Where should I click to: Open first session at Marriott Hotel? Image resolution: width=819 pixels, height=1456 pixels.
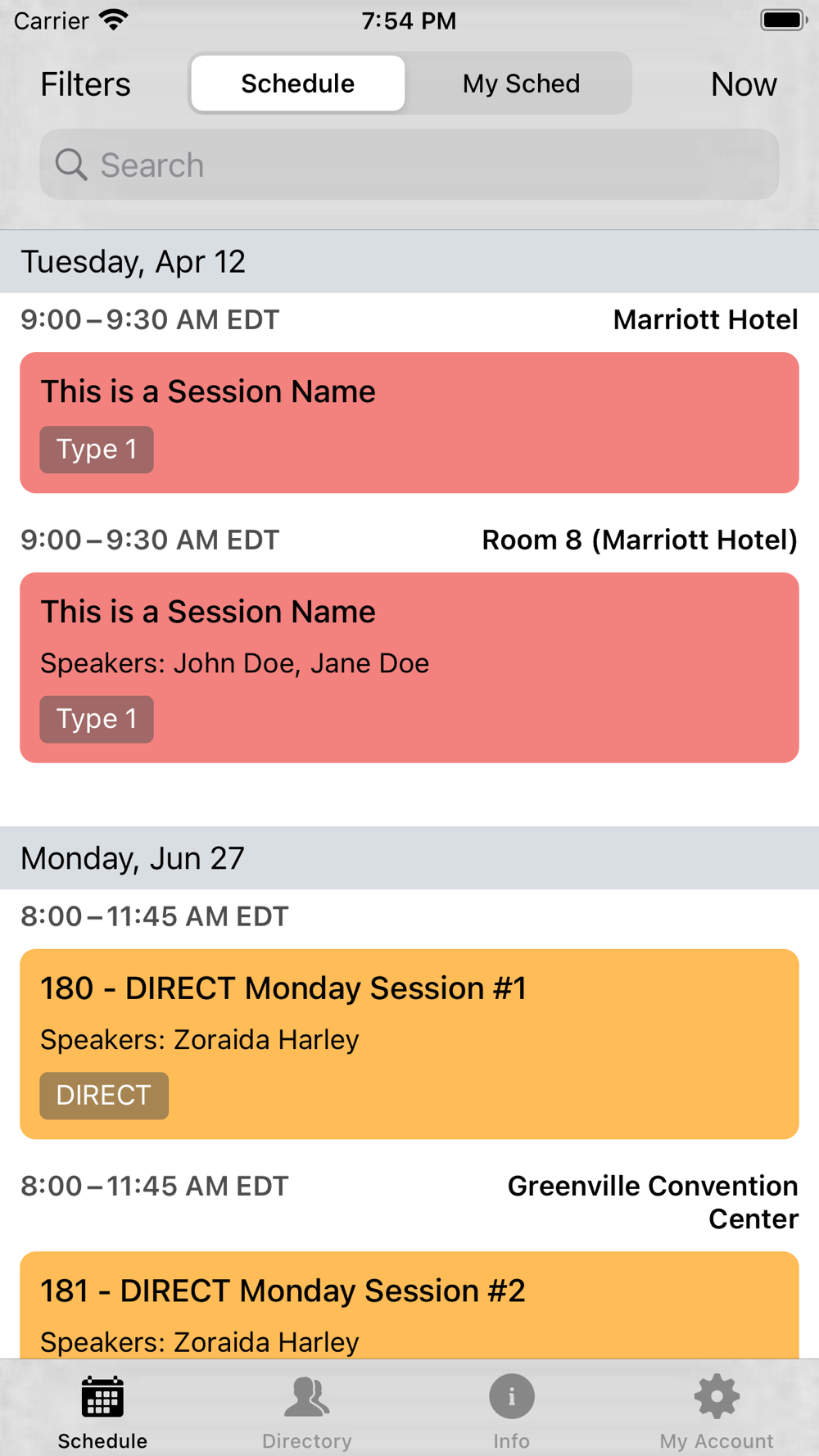coord(409,423)
